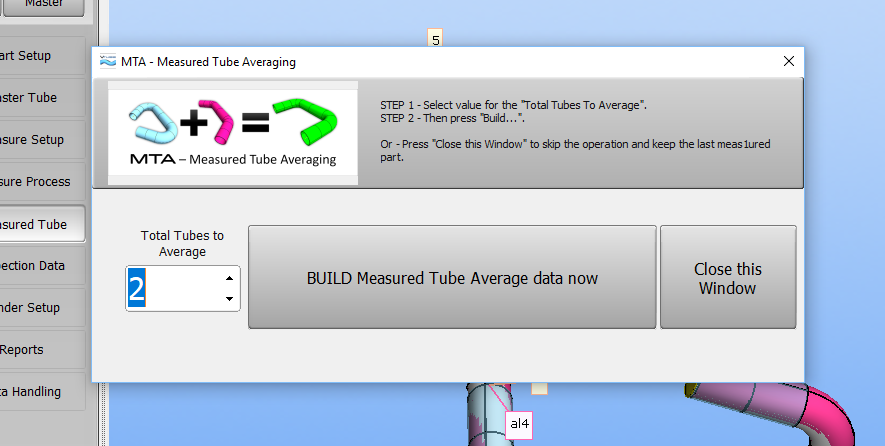The width and height of the screenshot is (885, 446).
Task: Open the Inspection Data menu
Action: point(42,266)
